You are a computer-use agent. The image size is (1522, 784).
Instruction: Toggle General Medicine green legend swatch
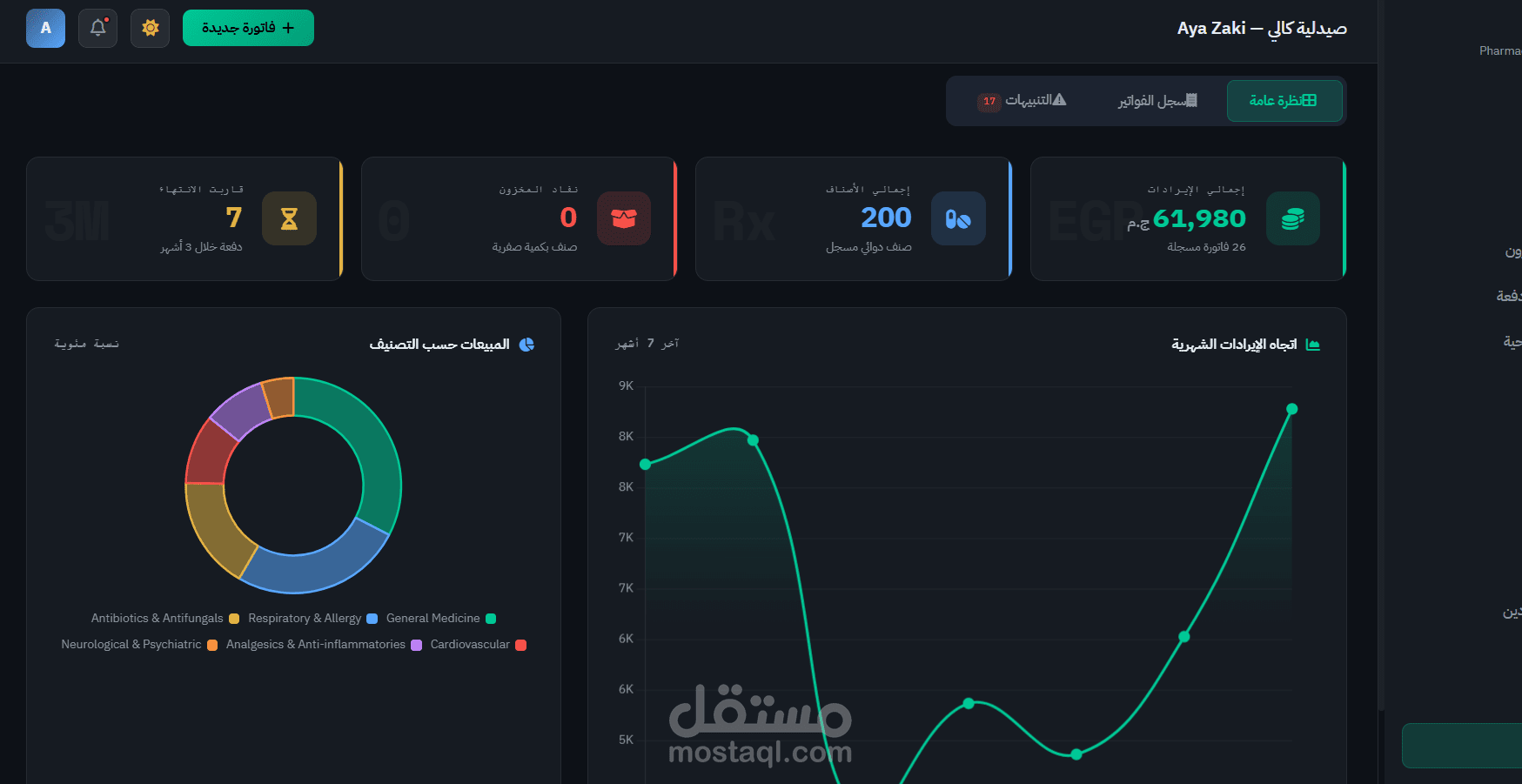point(491,619)
